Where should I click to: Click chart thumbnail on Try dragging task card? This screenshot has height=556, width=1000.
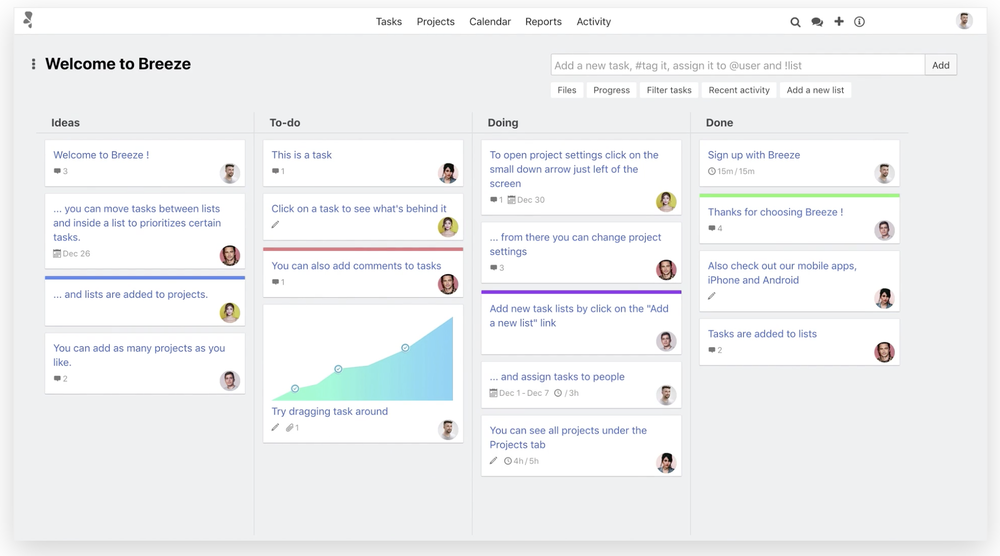click(363, 358)
